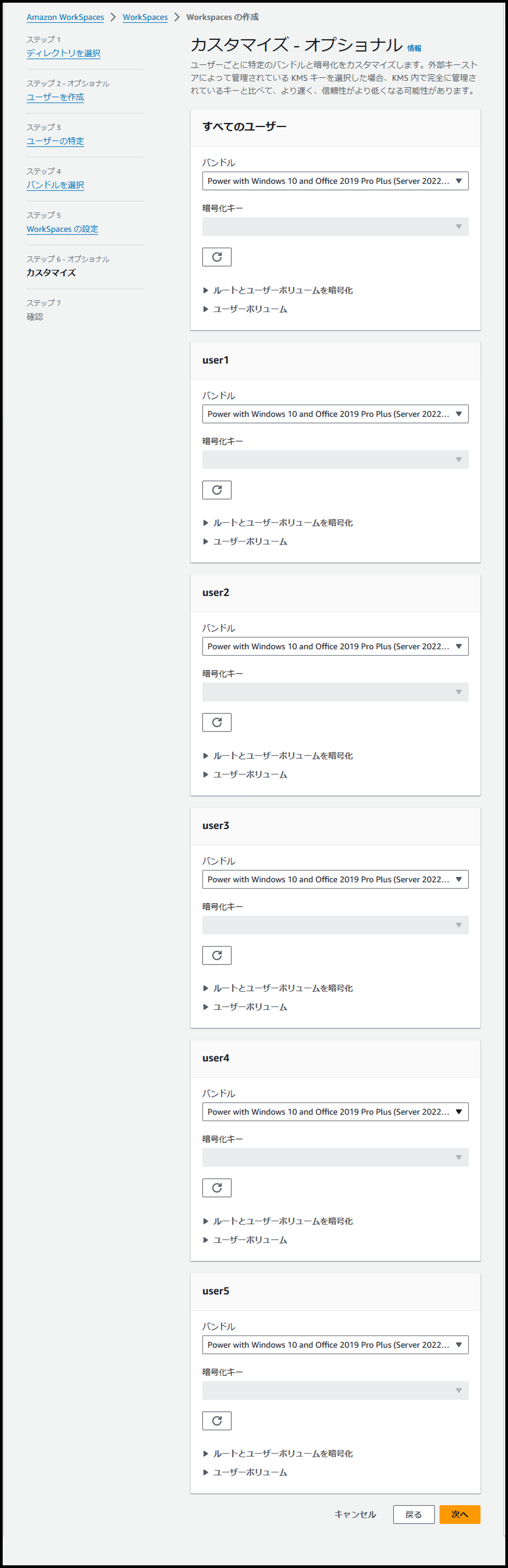Expand ルートとユーザーボリュームを暗号化 under user1

(x=278, y=523)
